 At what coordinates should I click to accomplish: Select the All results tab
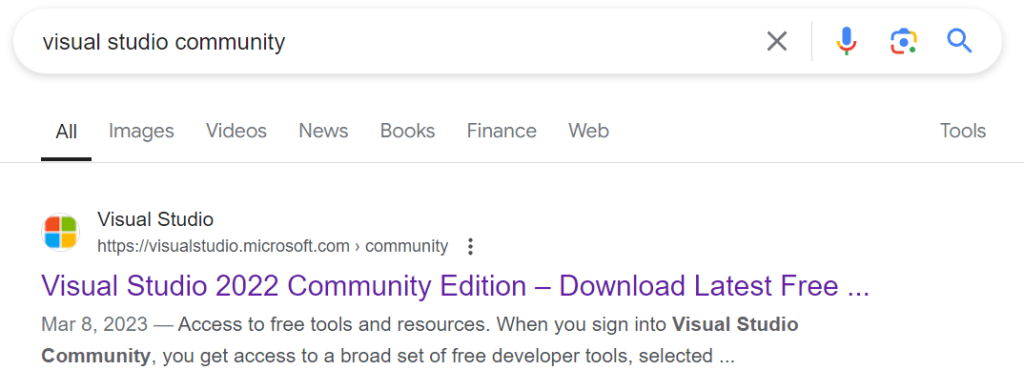tap(66, 131)
